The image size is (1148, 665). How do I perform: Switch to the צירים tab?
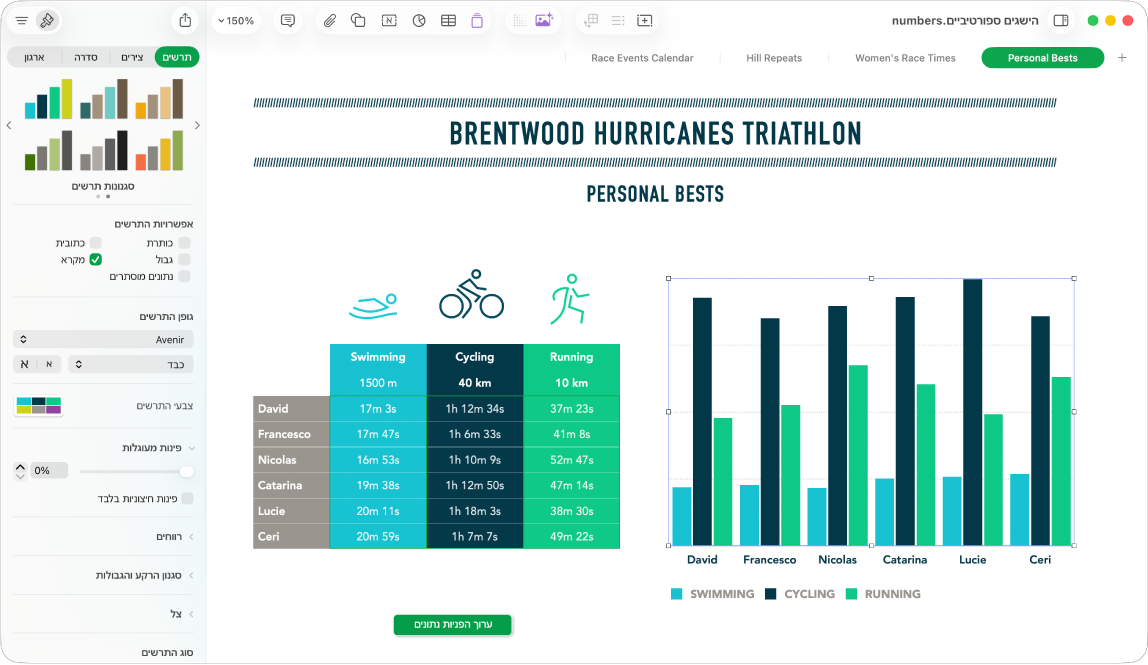coord(132,57)
